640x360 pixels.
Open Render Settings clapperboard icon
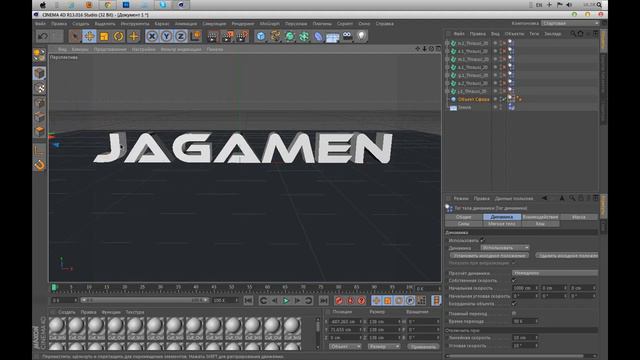(242, 36)
